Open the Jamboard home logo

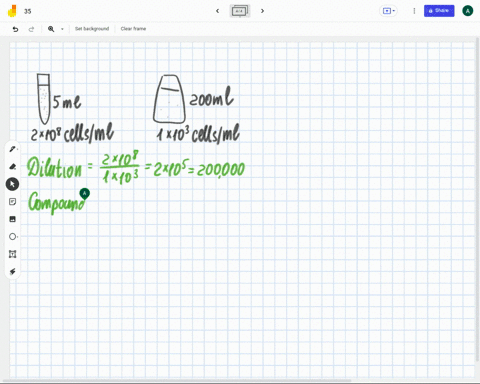pyautogui.click(x=12, y=11)
